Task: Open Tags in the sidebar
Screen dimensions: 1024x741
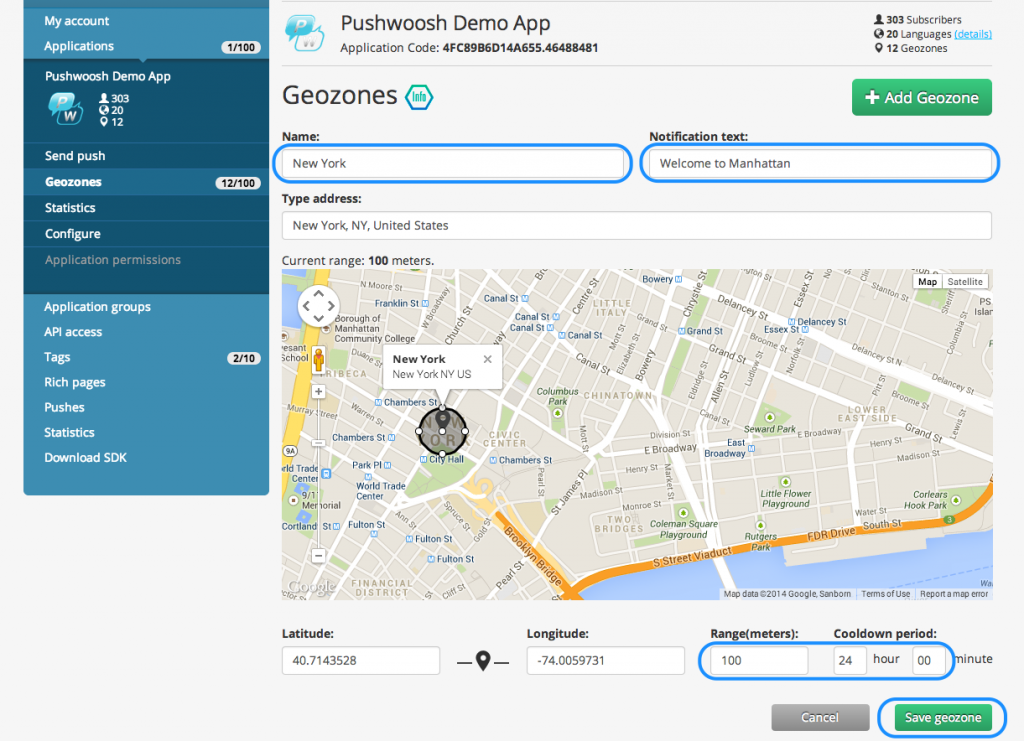Action: (x=57, y=357)
